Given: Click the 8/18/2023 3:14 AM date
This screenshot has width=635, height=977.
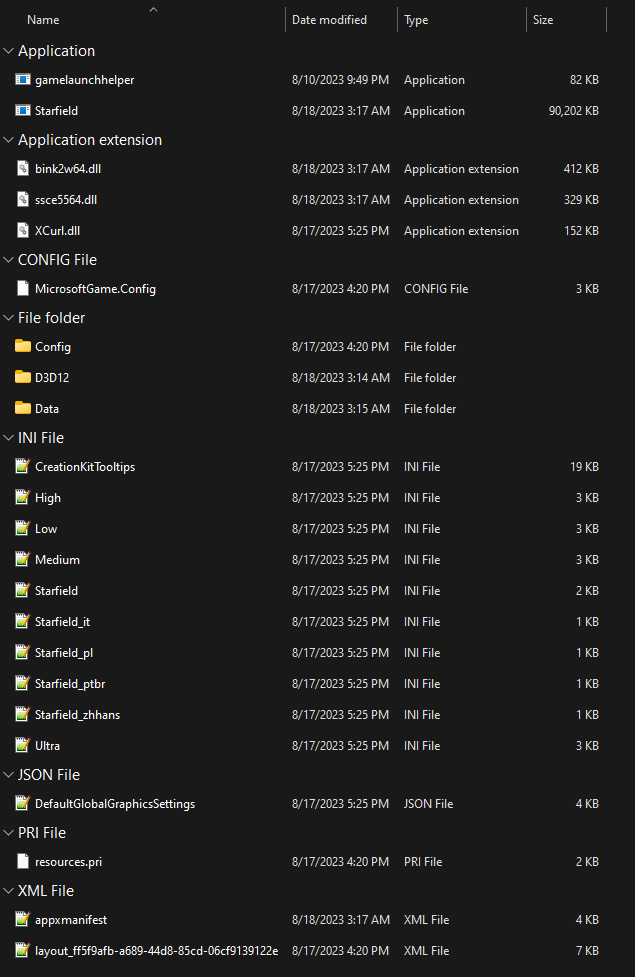Looking at the screenshot, I should (x=341, y=378).
